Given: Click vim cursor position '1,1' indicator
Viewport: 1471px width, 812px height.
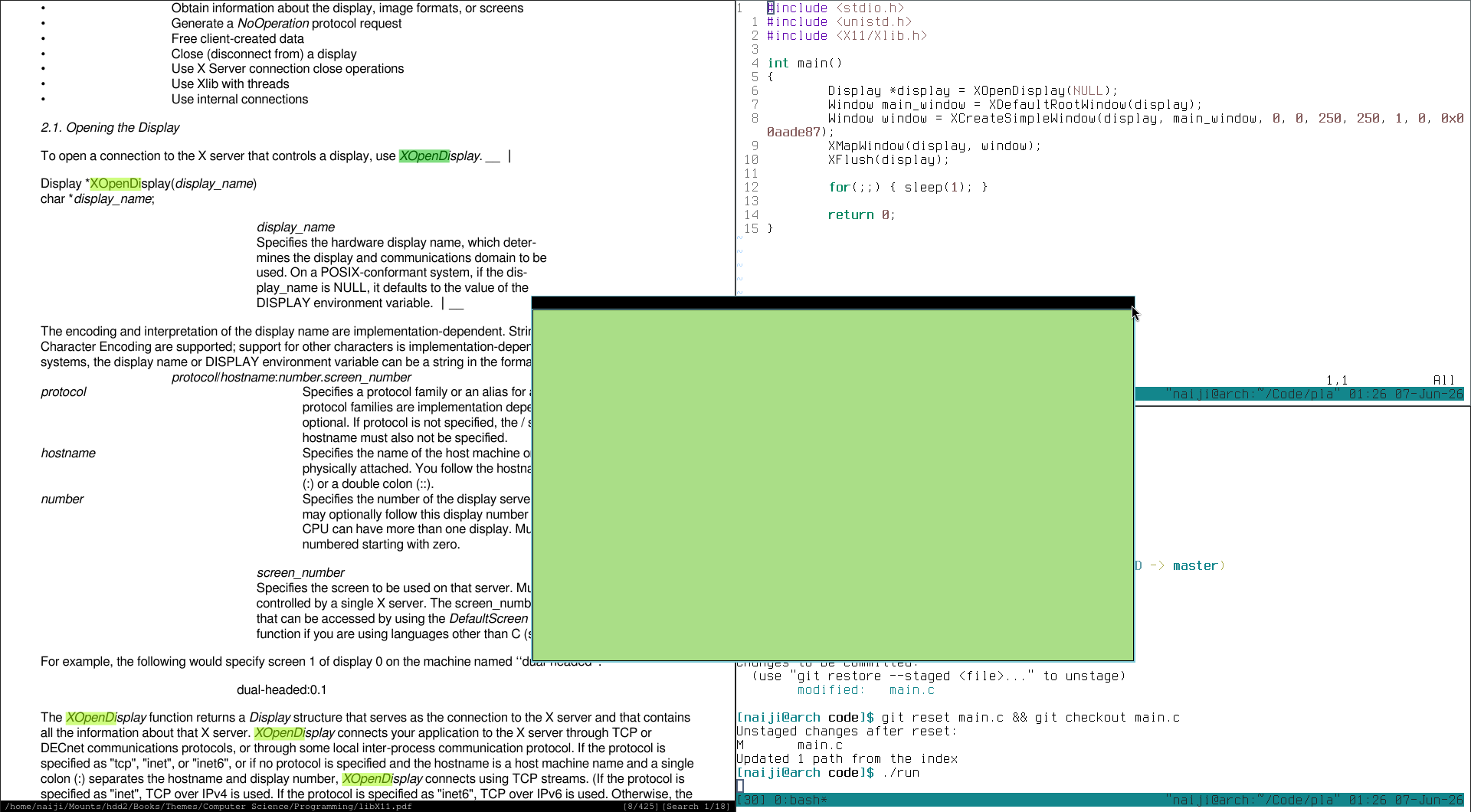Looking at the screenshot, I should [1337, 381].
